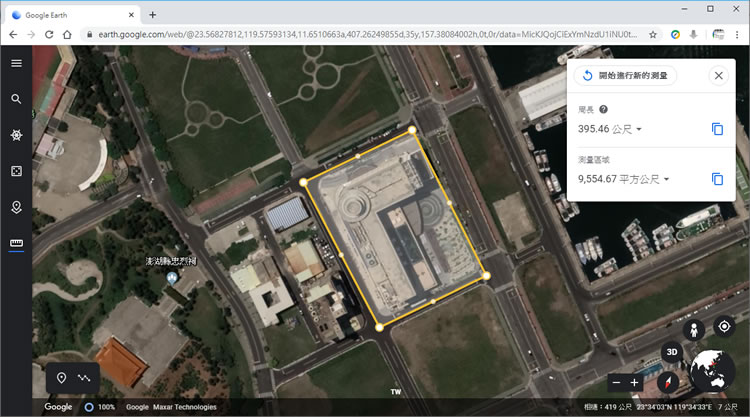Copy the area value 9,554.67
This screenshot has width=750, height=417.
click(x=717, y=179)
